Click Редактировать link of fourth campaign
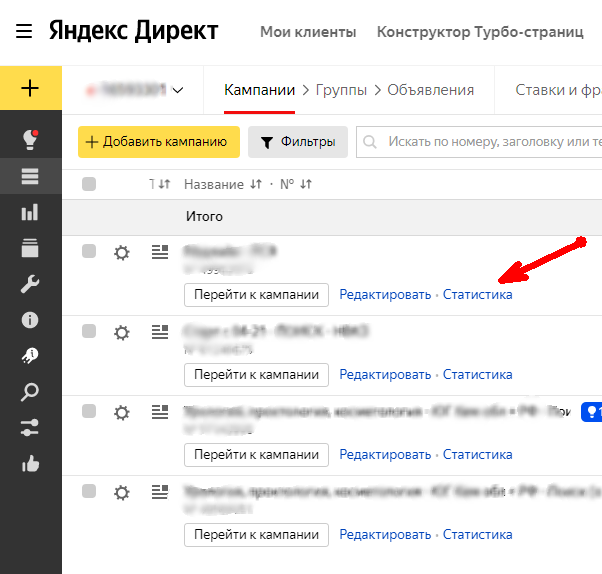The height and width of the screenshot is (574, 602). pyautogui.click(x=385, y=534)
